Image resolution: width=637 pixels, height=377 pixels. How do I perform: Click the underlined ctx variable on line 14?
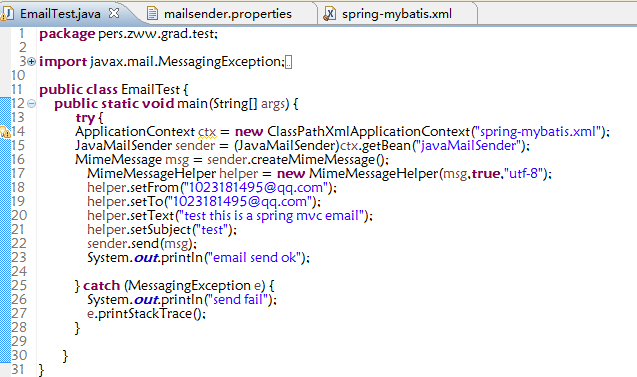click(207, 132)
